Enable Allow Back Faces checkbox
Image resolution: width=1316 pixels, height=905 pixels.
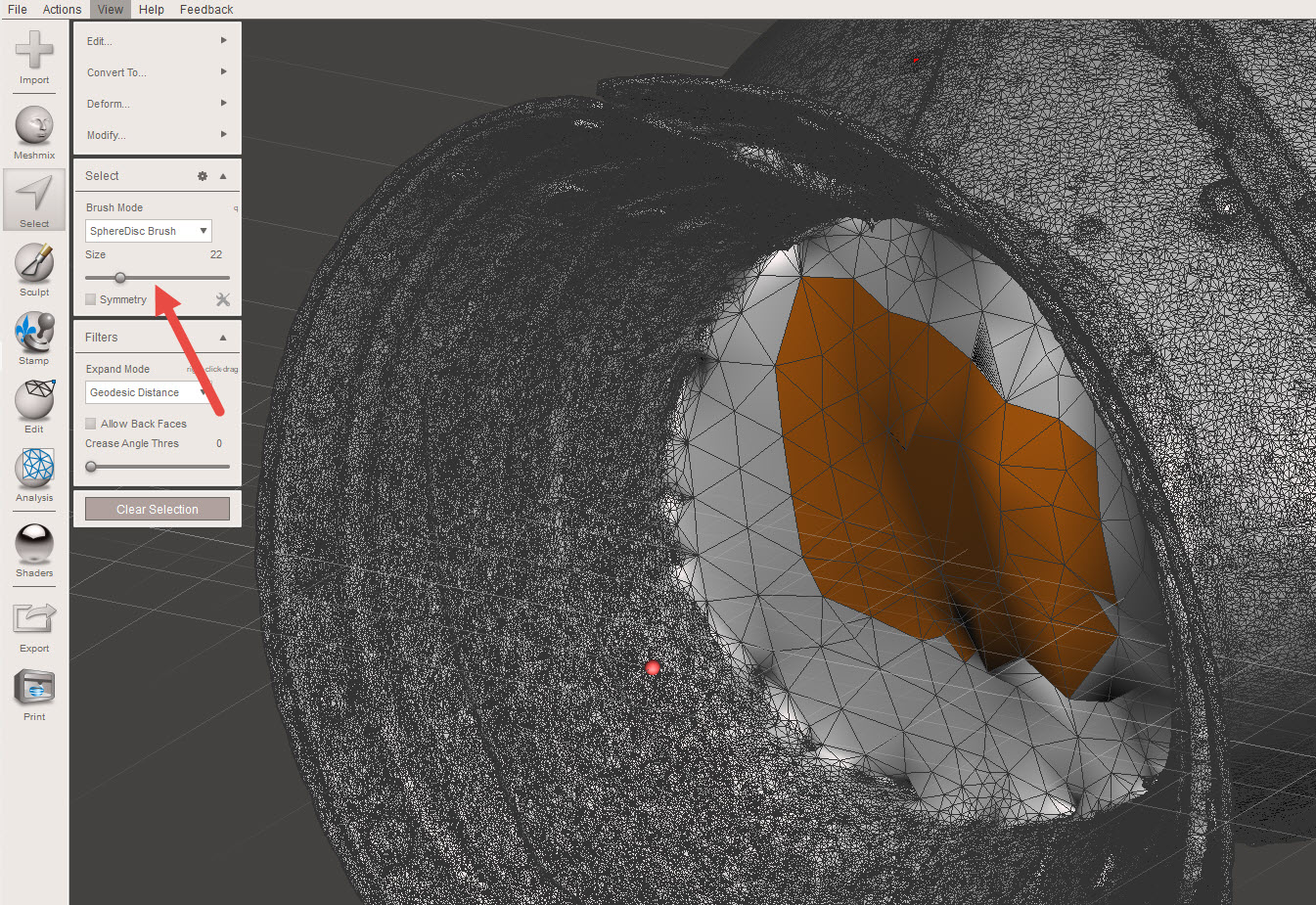91,424
